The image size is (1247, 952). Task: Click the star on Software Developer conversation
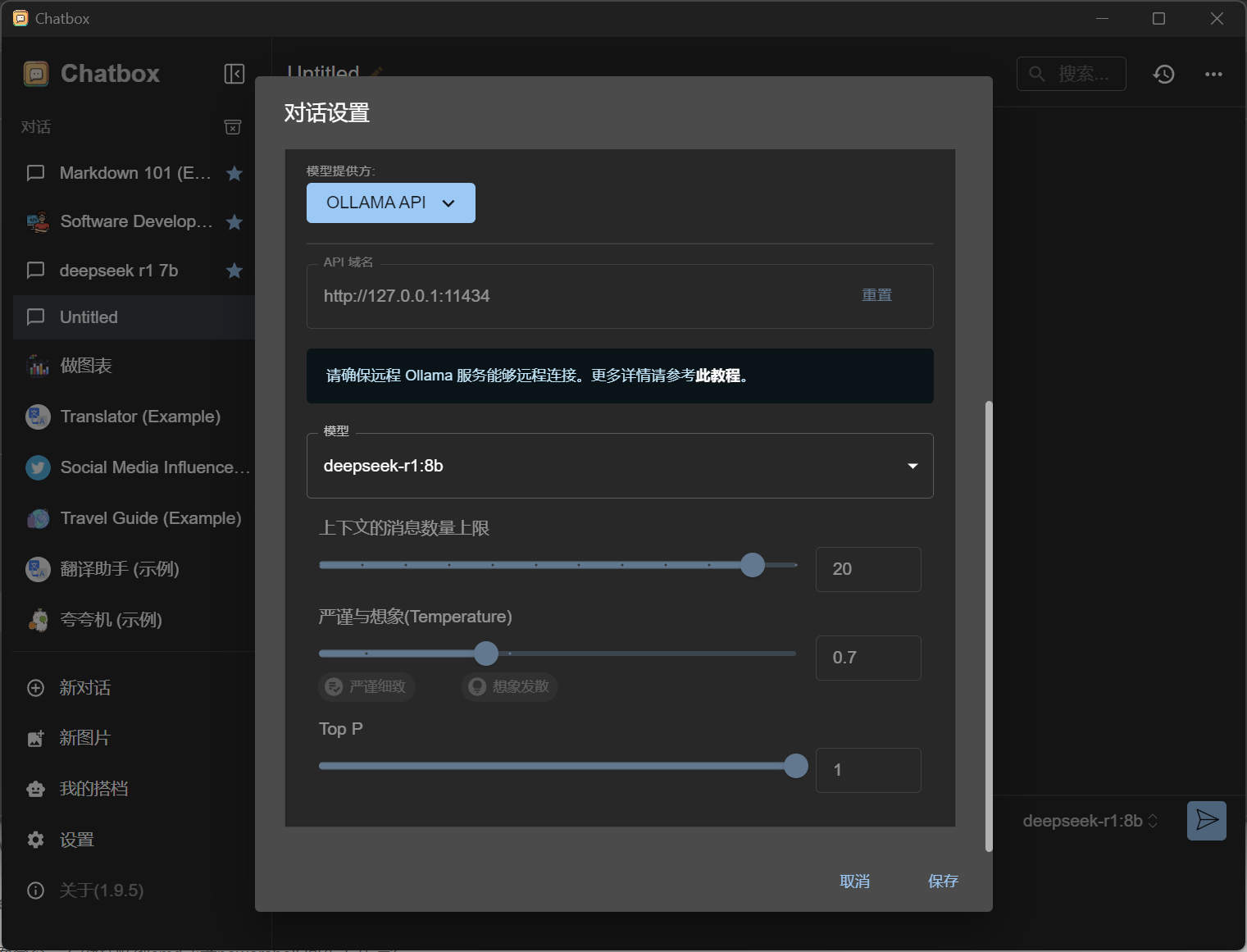tap(234, 221)
